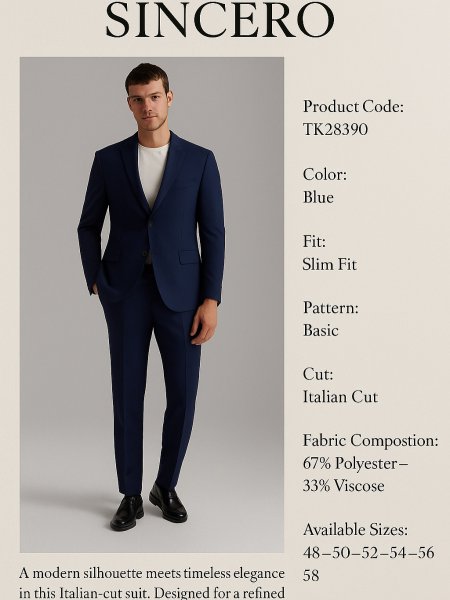Click the Blue color value
The image size is (450, 600).
(318, 197)
